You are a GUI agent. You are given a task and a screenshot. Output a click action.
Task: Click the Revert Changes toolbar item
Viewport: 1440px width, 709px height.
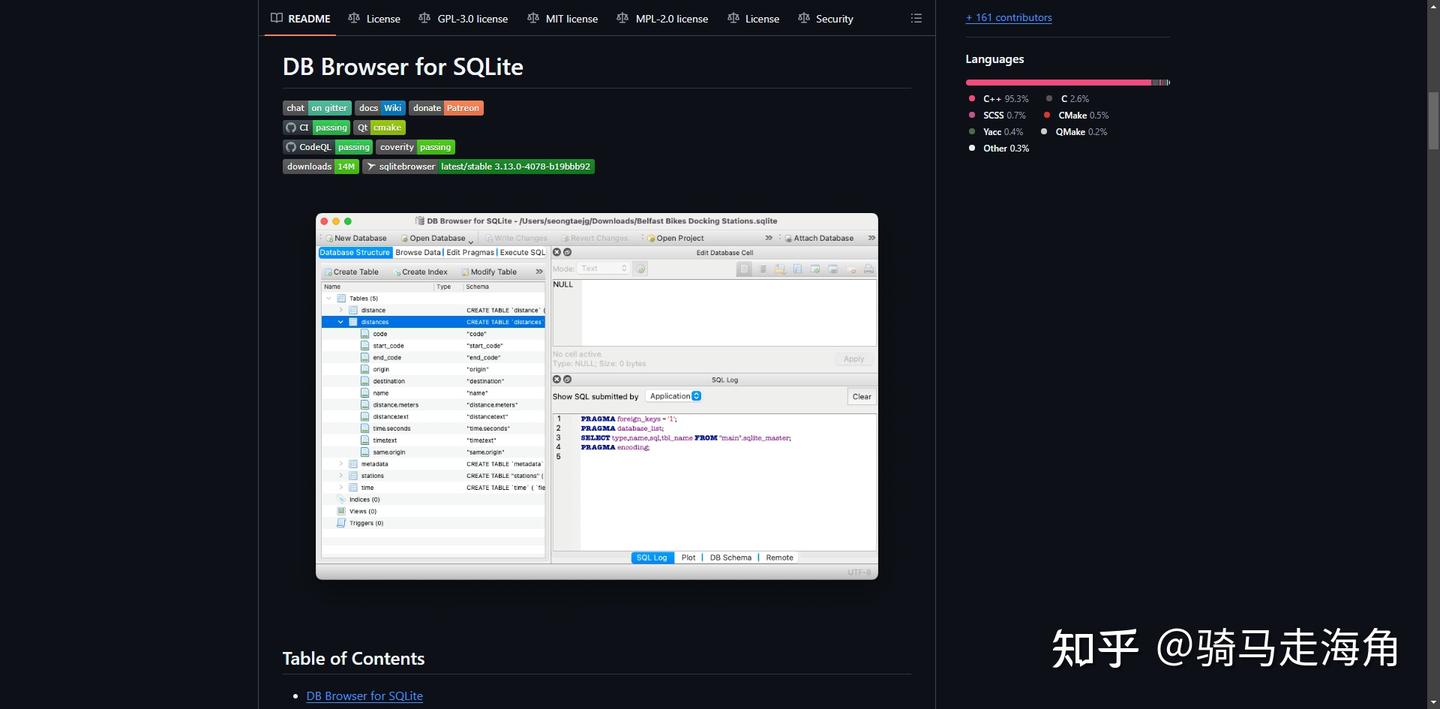pyautogui.click(x=596, y=238)
